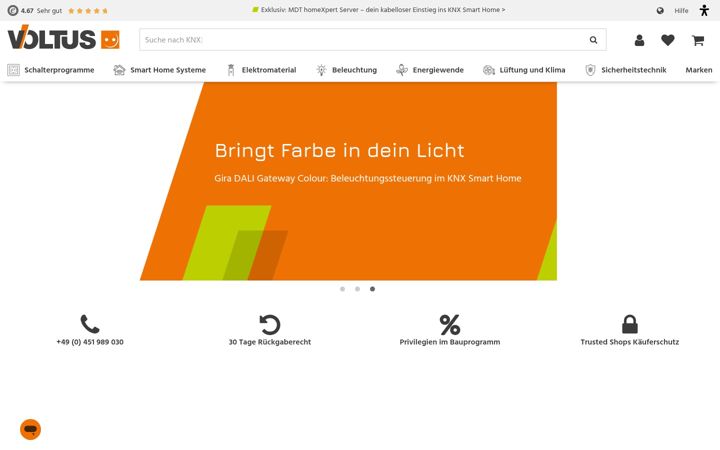This screenshot has height=450, width=720.
Task: Click the five-star rating stars
Action: (88, 11)
